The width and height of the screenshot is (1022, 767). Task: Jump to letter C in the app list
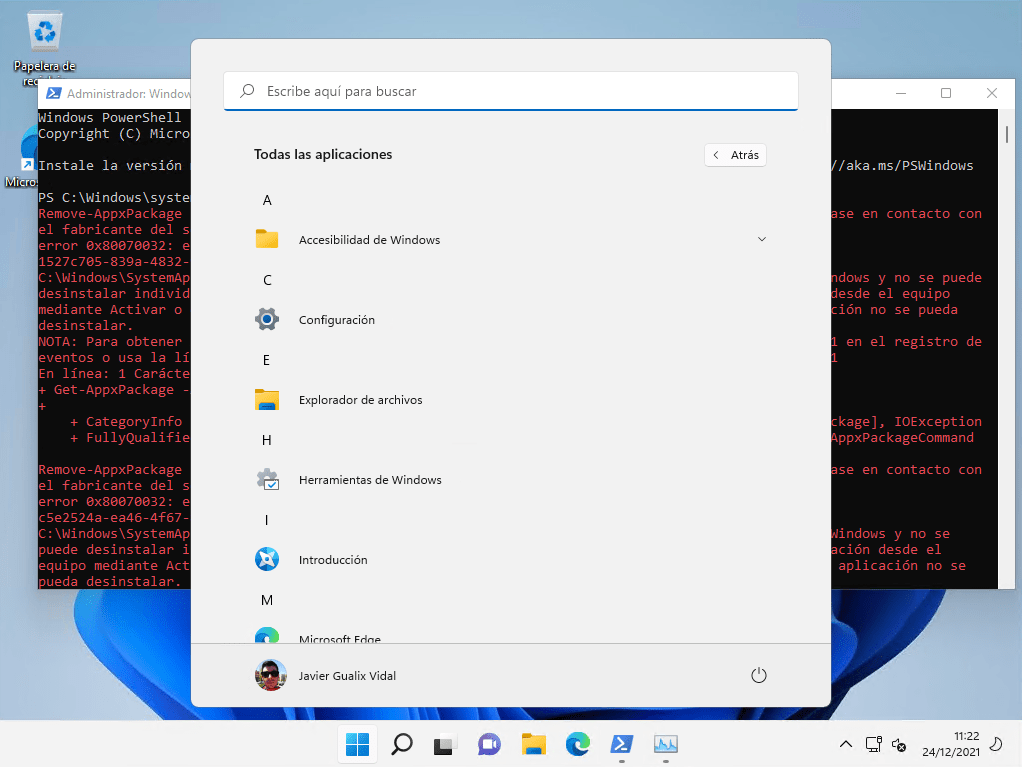coord(267,280)
